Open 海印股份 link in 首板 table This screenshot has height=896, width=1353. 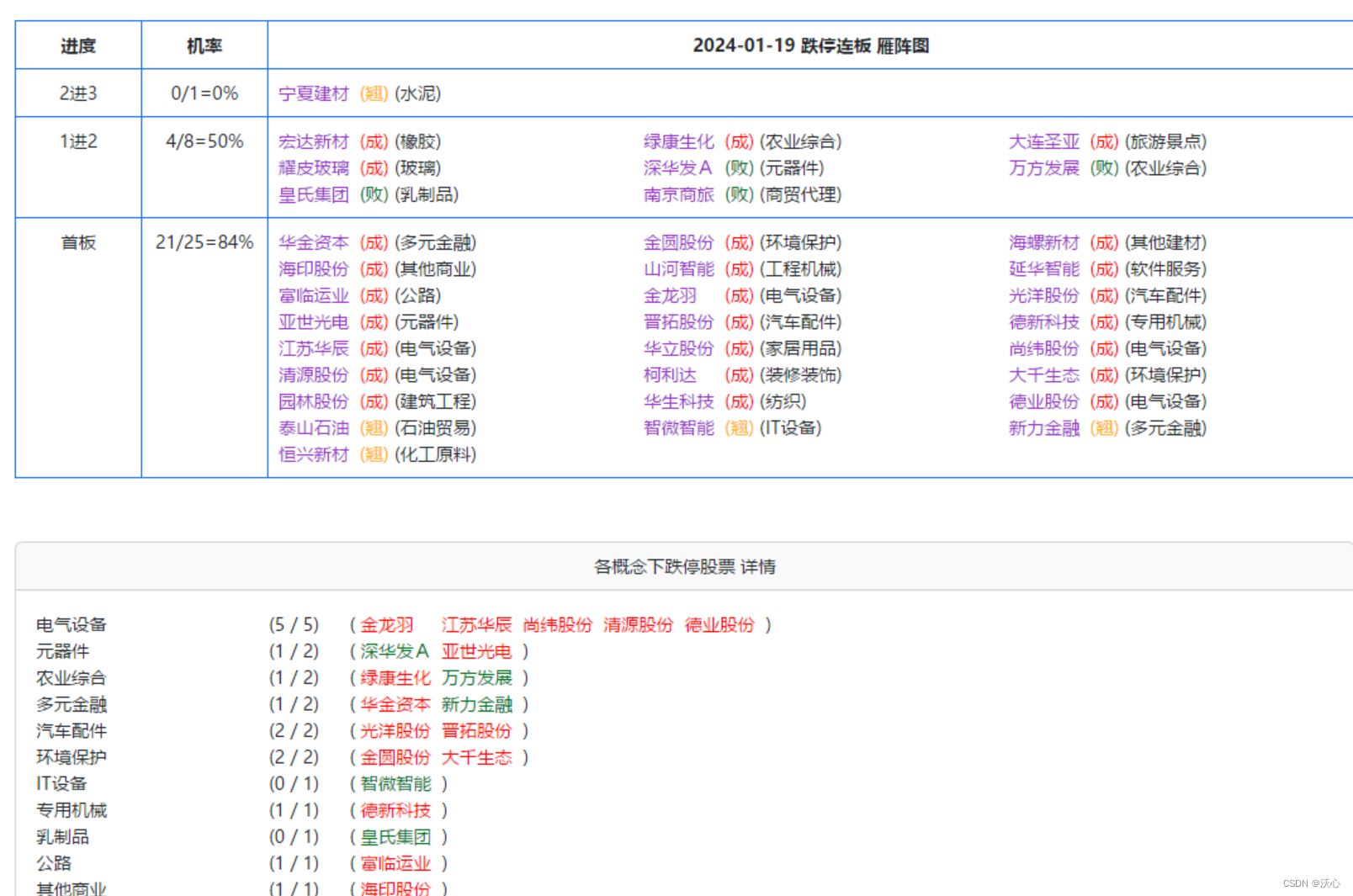(x=313, y=269)
